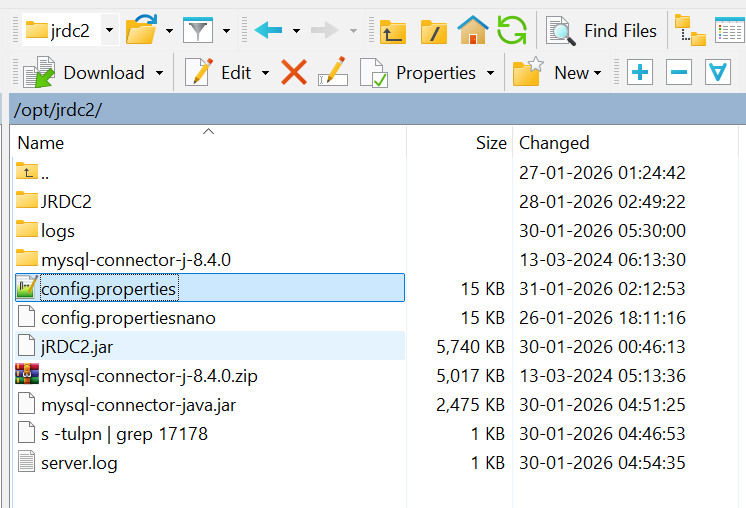
Task: Sort by the Changed column header
Action: pos(625,143)
